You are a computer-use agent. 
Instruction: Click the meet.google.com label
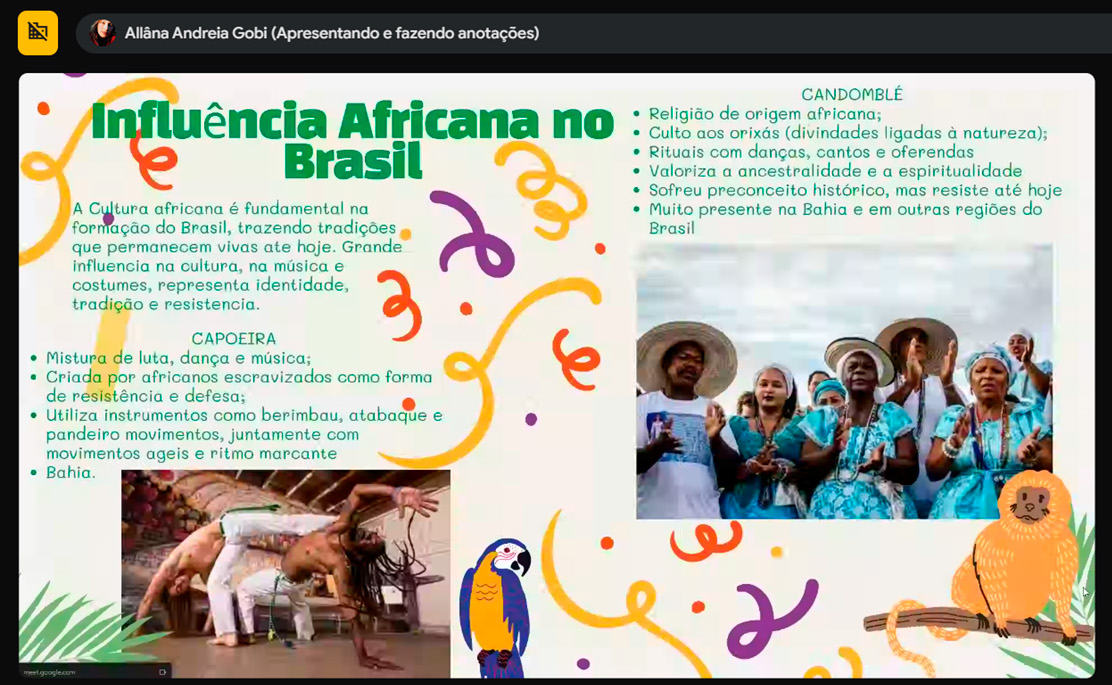tap(50, 672)
